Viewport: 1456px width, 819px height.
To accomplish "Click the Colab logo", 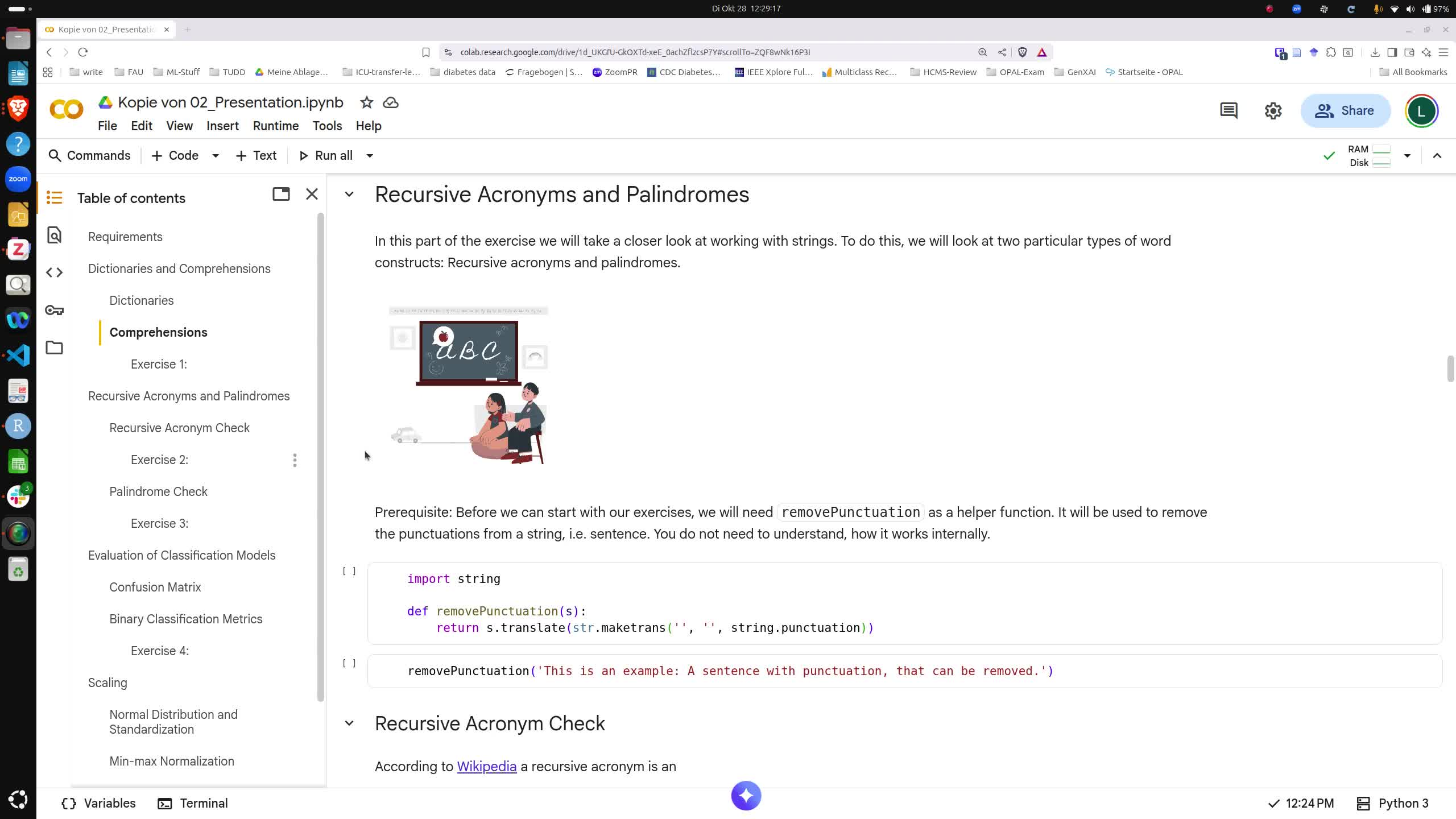I will tap(67, 109).
